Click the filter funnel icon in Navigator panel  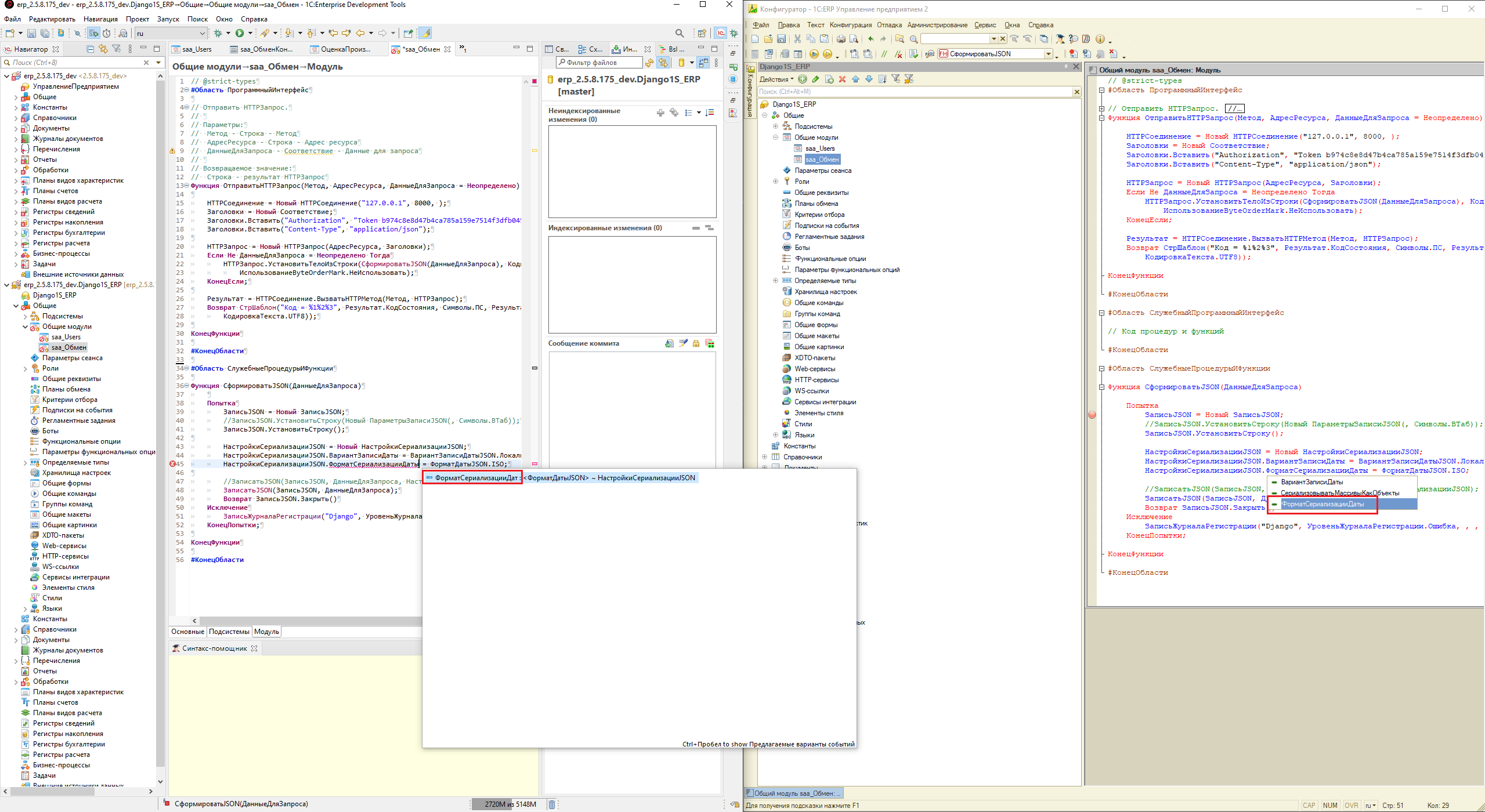click(x=116, y=49)
